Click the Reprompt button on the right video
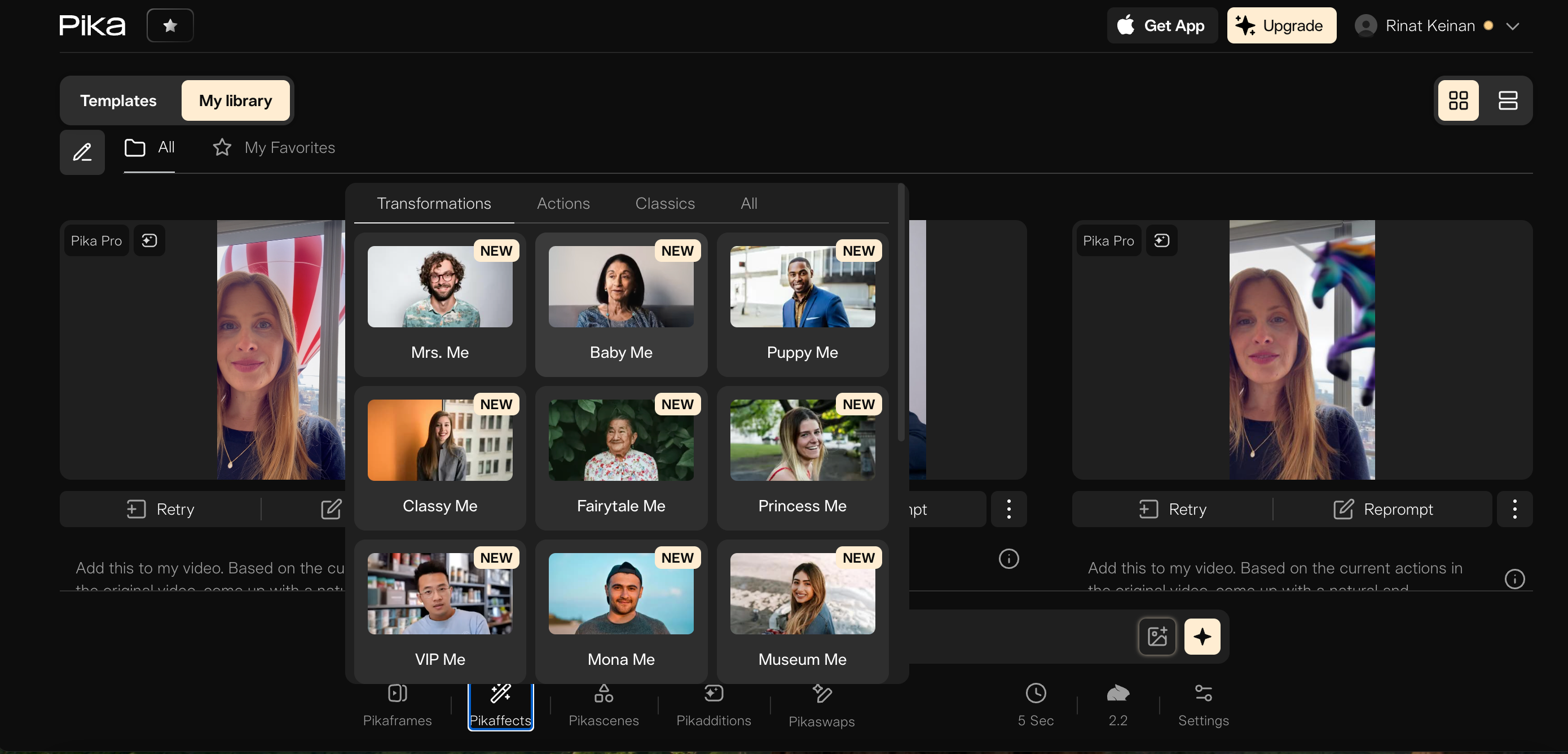Viewport: 1568px width, 754px height. (x=1383, y=509)
